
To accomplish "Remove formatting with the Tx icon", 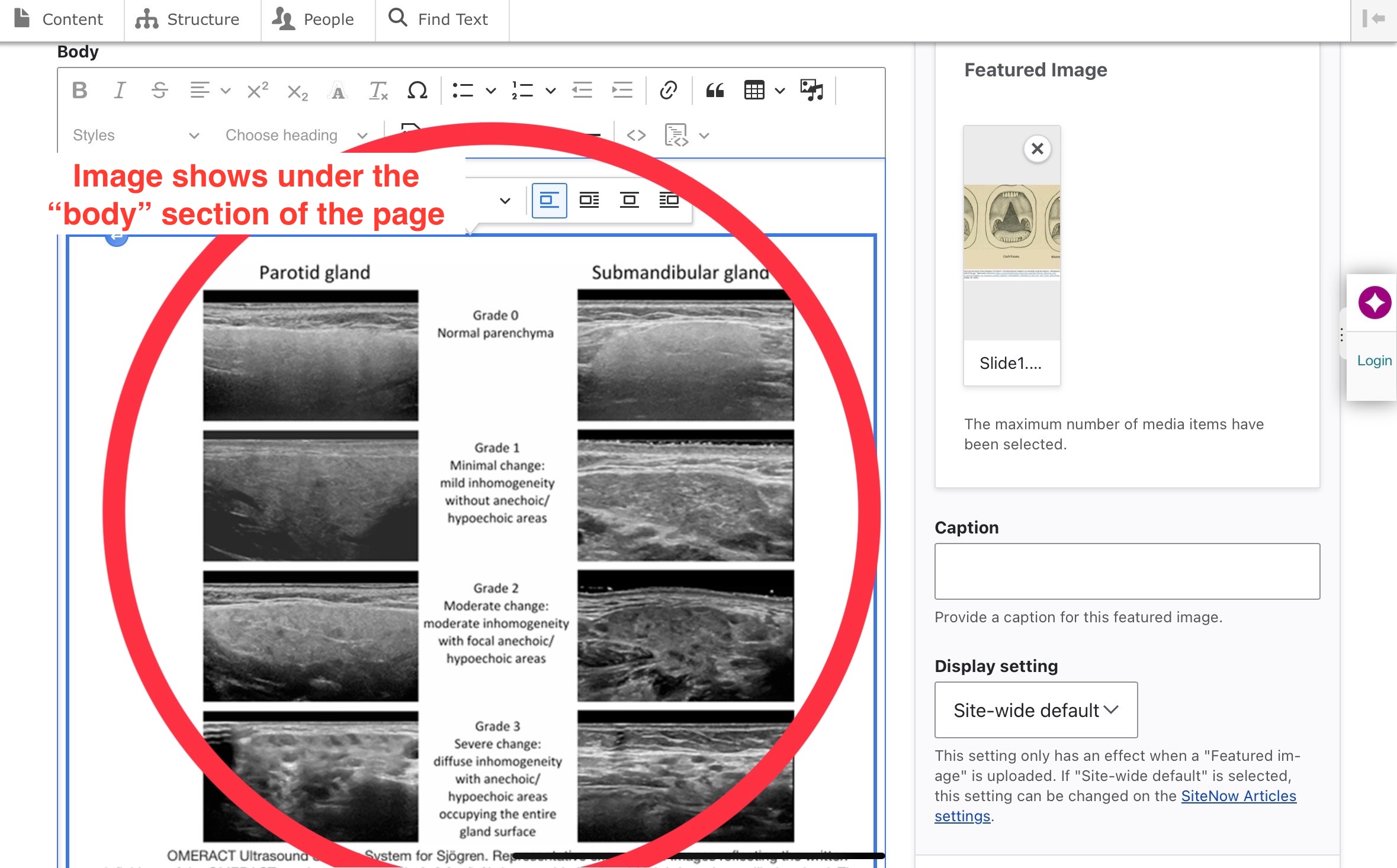I will [x=378, y=90].
